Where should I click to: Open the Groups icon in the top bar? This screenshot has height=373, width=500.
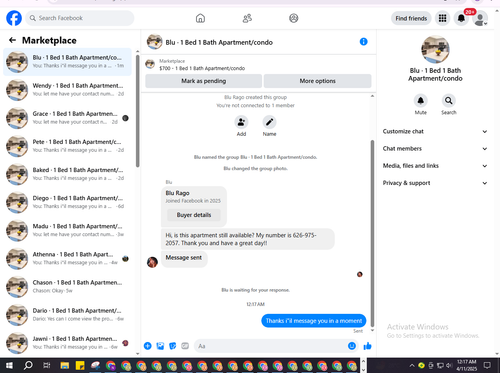point(294,18)
